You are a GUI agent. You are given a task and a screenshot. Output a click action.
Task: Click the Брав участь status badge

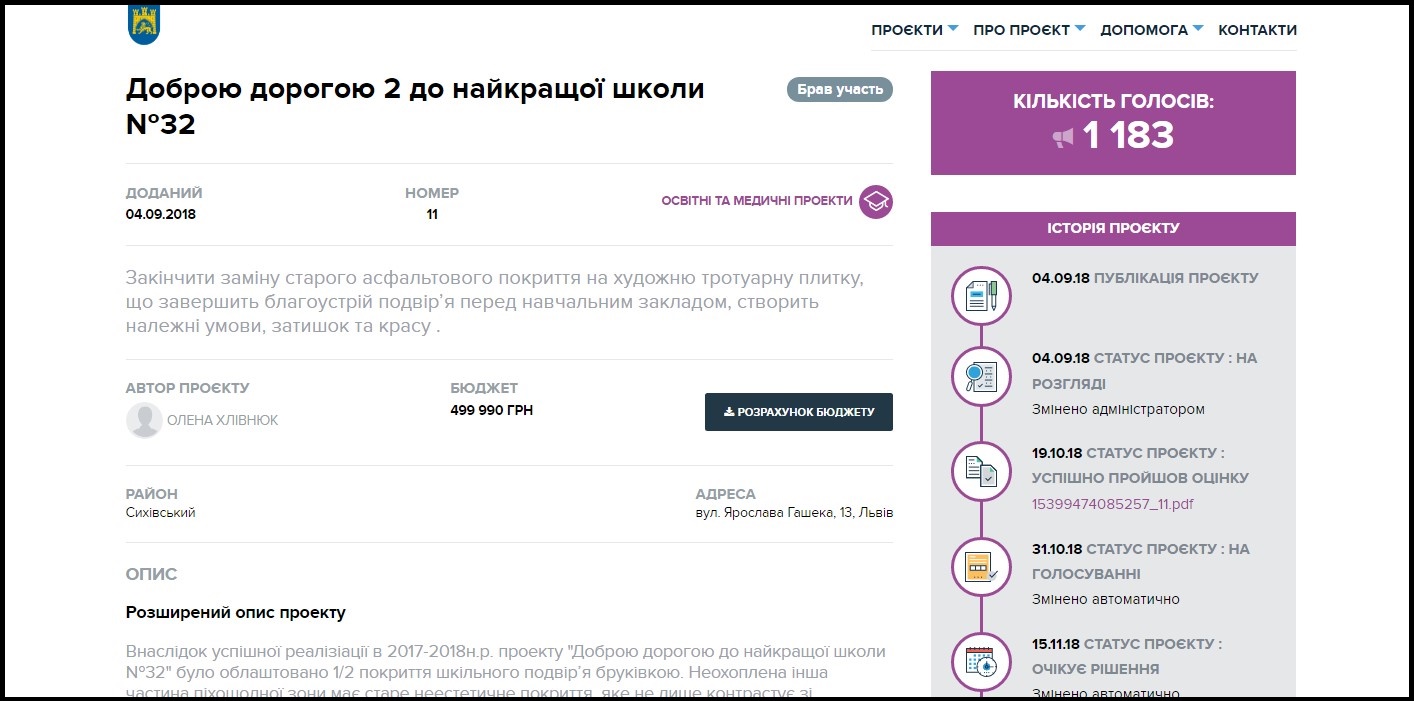(839, 90)
